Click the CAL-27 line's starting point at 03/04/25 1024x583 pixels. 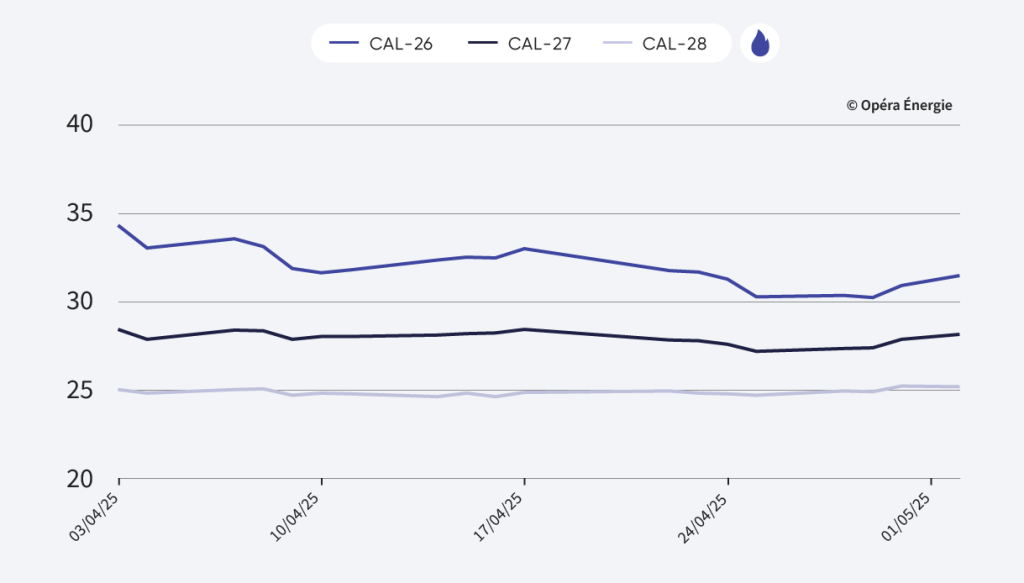pyautogui.click(x=119, y=329)
